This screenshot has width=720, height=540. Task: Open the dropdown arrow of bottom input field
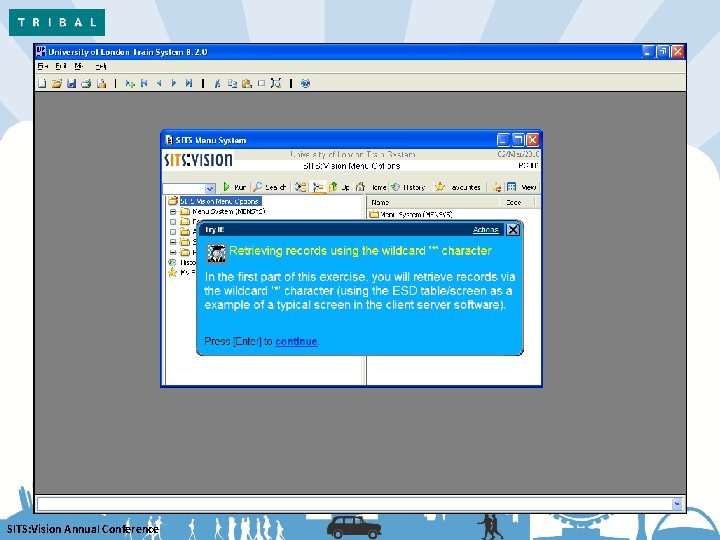point(677,504)
